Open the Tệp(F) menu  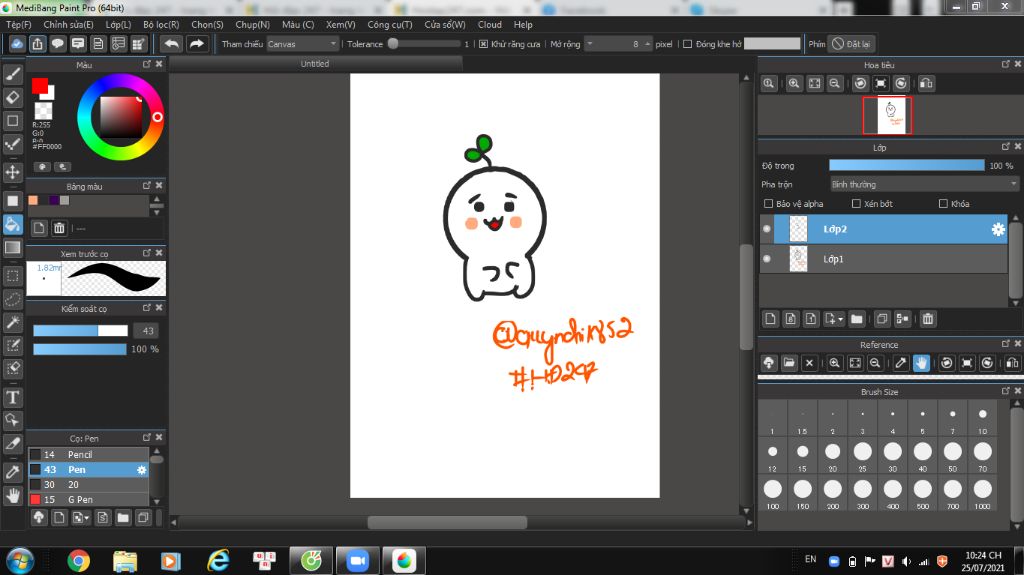pos(18,24)
